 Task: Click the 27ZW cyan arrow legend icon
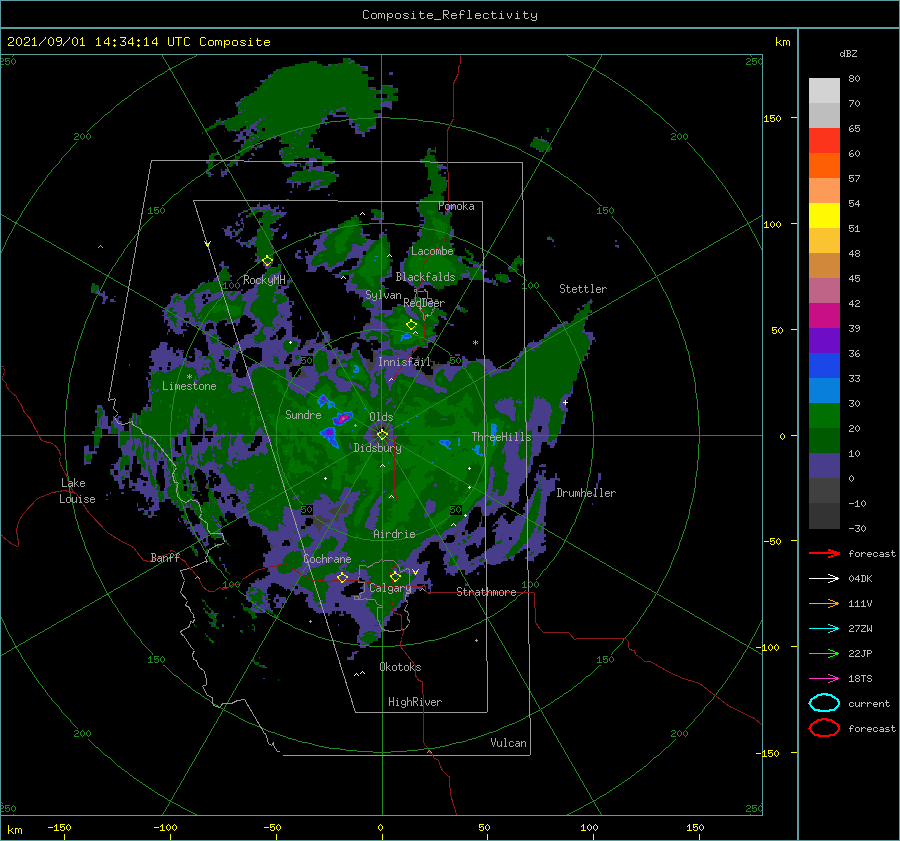click(x=824, y=629)
